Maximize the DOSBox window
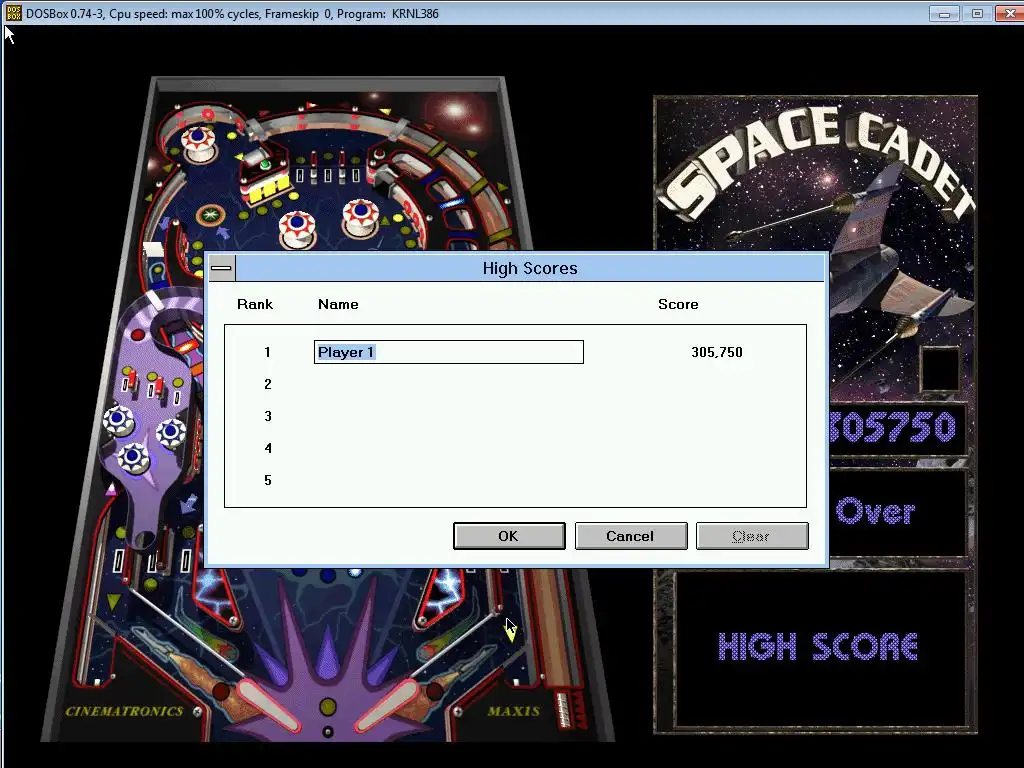 [977, 14]
